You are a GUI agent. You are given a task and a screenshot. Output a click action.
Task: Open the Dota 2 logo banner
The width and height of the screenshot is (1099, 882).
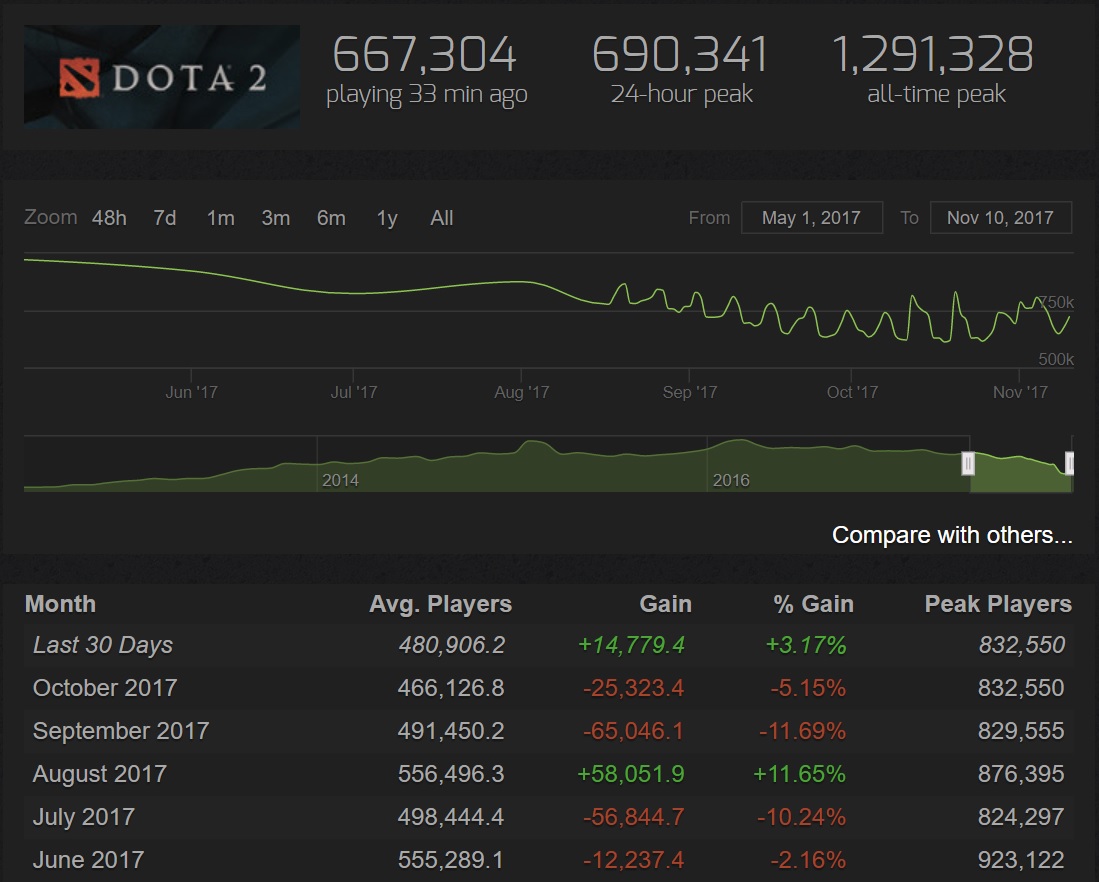162,76
